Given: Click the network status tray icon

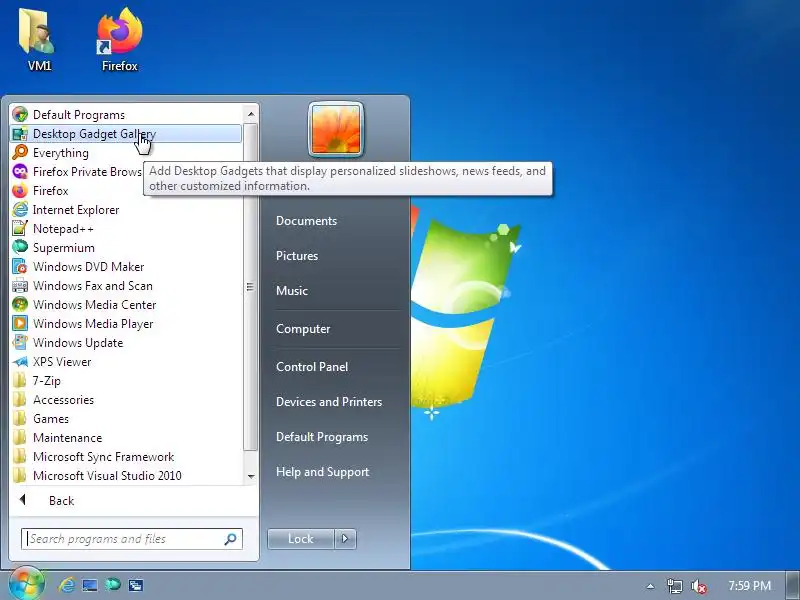Looking at the screenshot, I should pos(674,586).
